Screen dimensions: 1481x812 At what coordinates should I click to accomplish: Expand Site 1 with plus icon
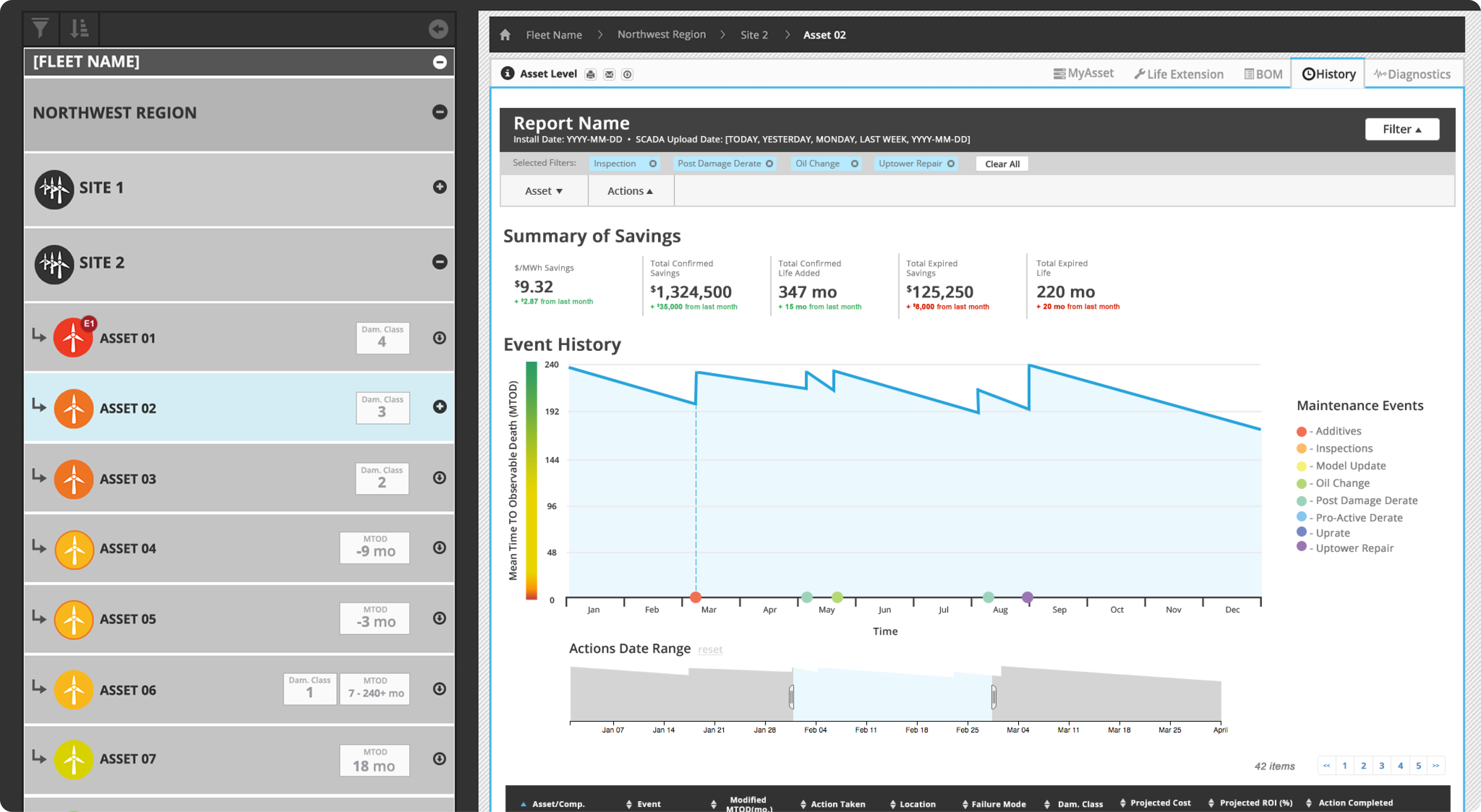point(439,187)
